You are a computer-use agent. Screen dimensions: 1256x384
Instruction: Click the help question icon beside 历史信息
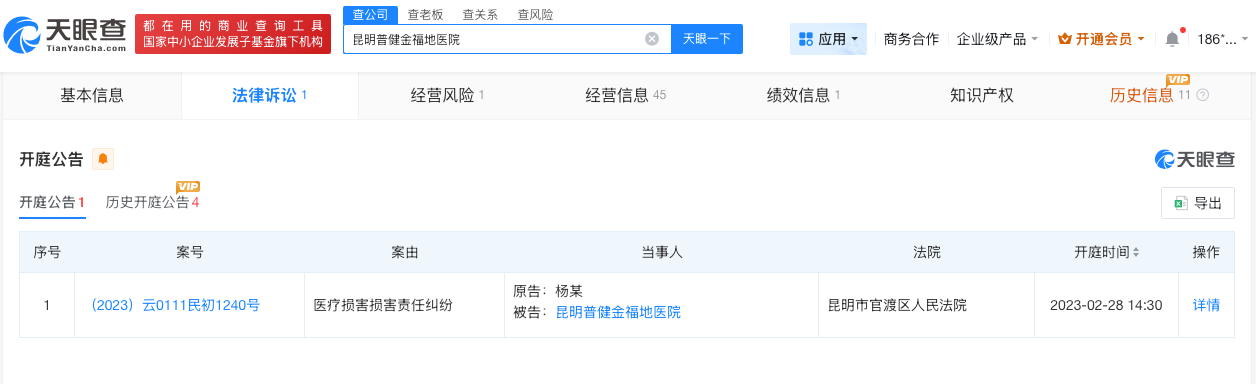tap(1202, 96)
